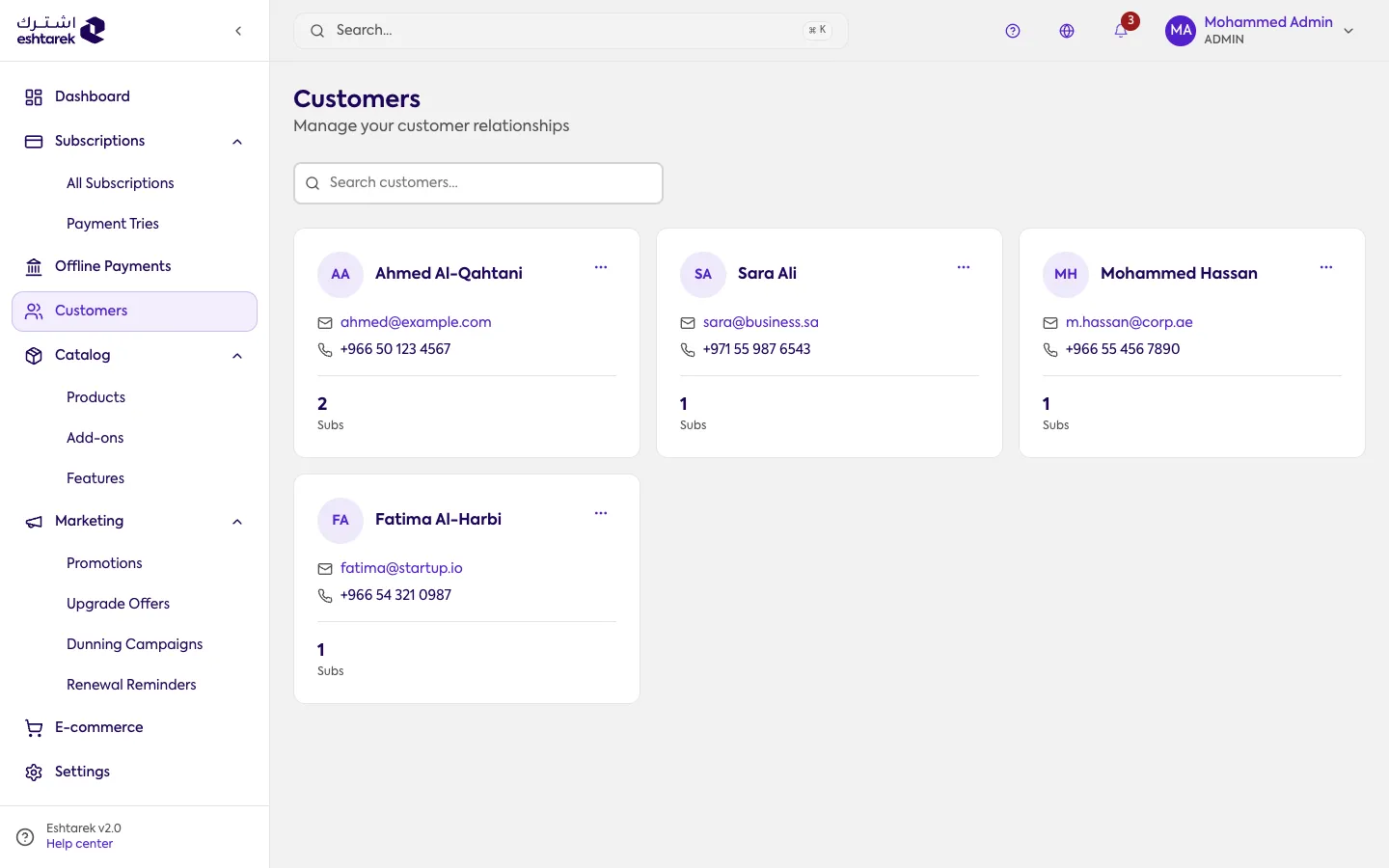Click the name Fatima Al-Harbi
Image resolution: width=1389 pixels, height=868 pixels.
pyautogui.click(x=438, y=520)
